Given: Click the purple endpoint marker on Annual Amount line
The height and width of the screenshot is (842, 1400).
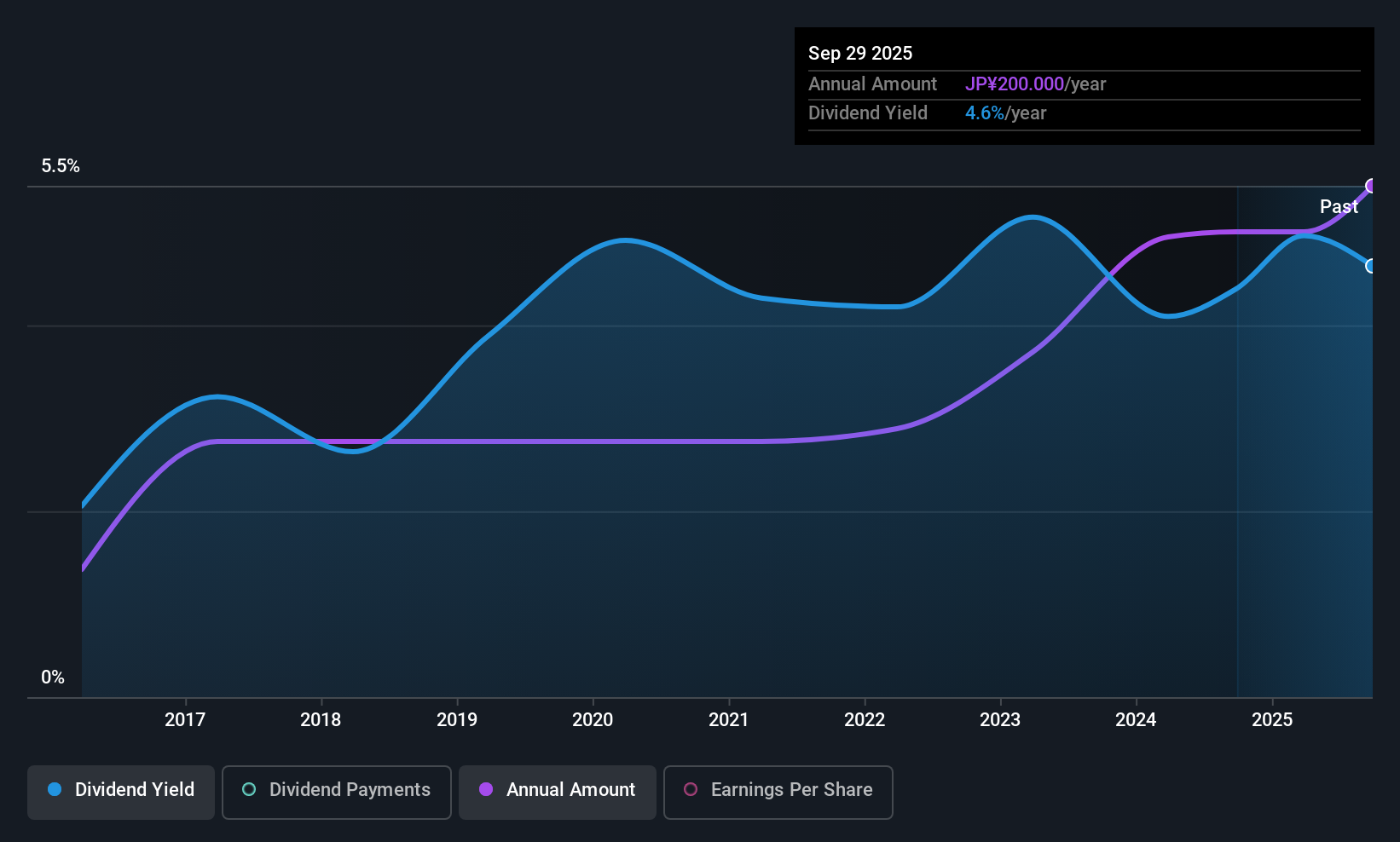Looking at the screenshot, I should (1371, 185).
